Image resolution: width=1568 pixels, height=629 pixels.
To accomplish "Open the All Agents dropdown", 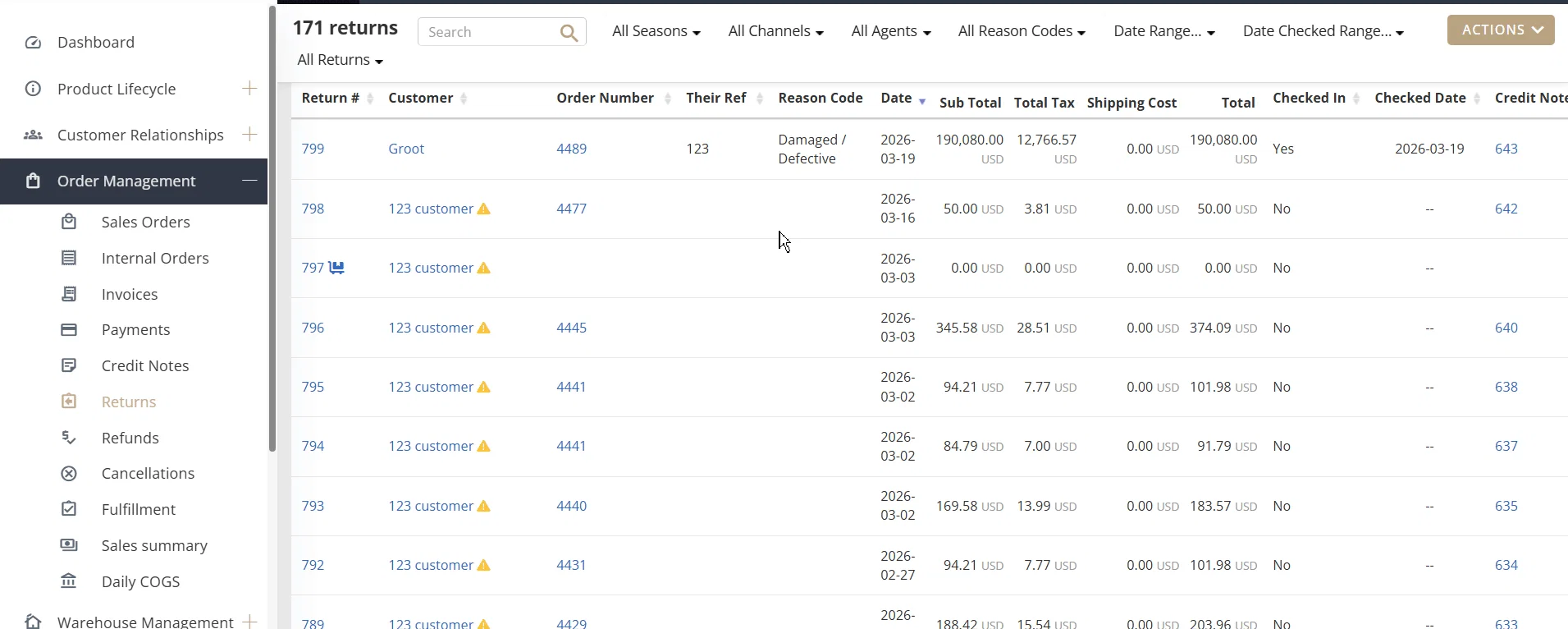I will tap(890, 31).
